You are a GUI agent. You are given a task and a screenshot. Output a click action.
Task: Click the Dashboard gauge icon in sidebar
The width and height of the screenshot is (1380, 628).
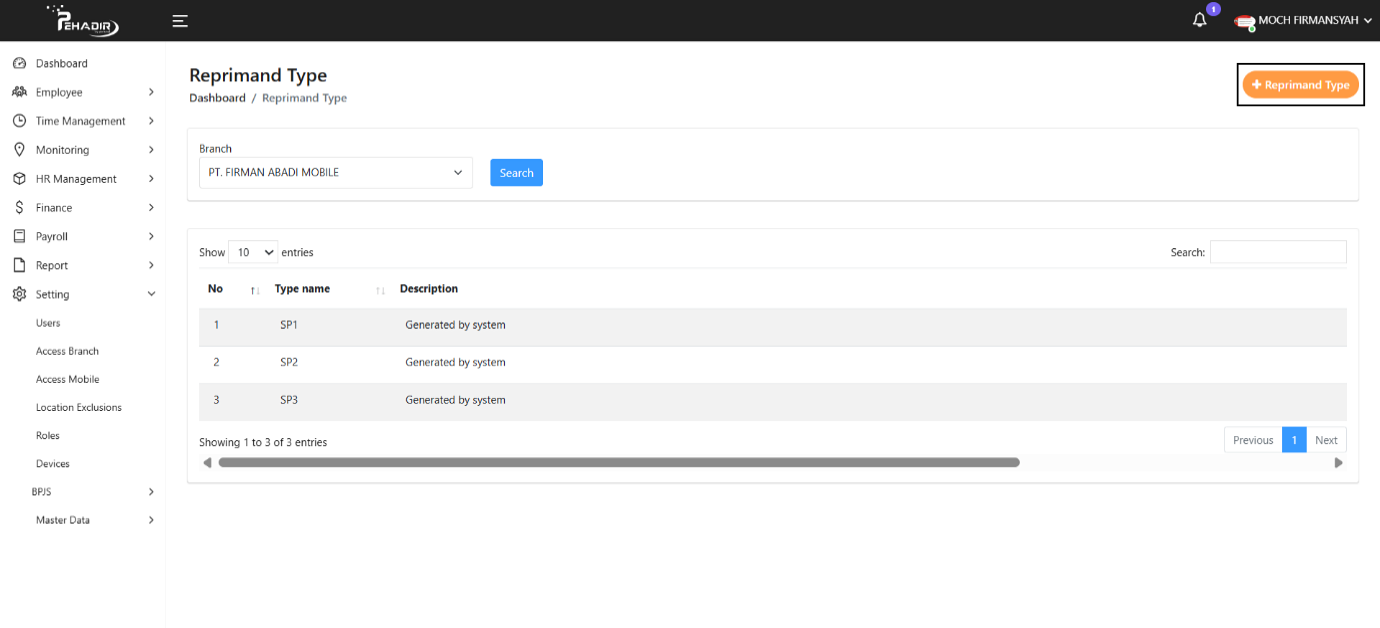pos(19,63)
